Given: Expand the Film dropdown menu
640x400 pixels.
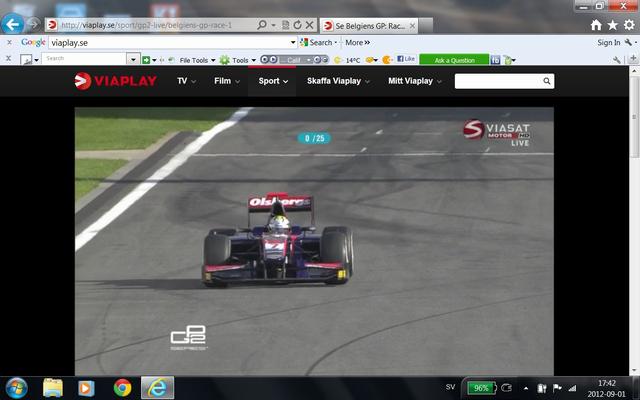Looking at the screenshot, I should (x=226, y=81).
